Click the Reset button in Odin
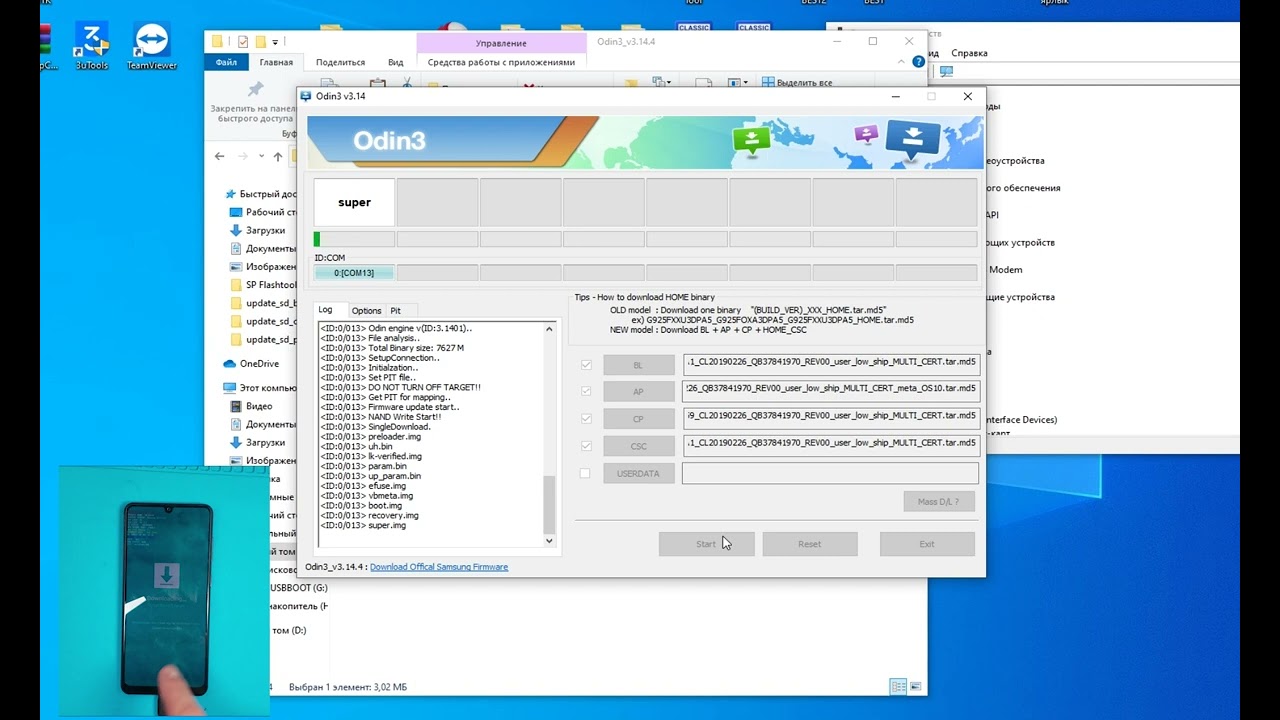Screen dimensions: 1280x720 [810, 544]
